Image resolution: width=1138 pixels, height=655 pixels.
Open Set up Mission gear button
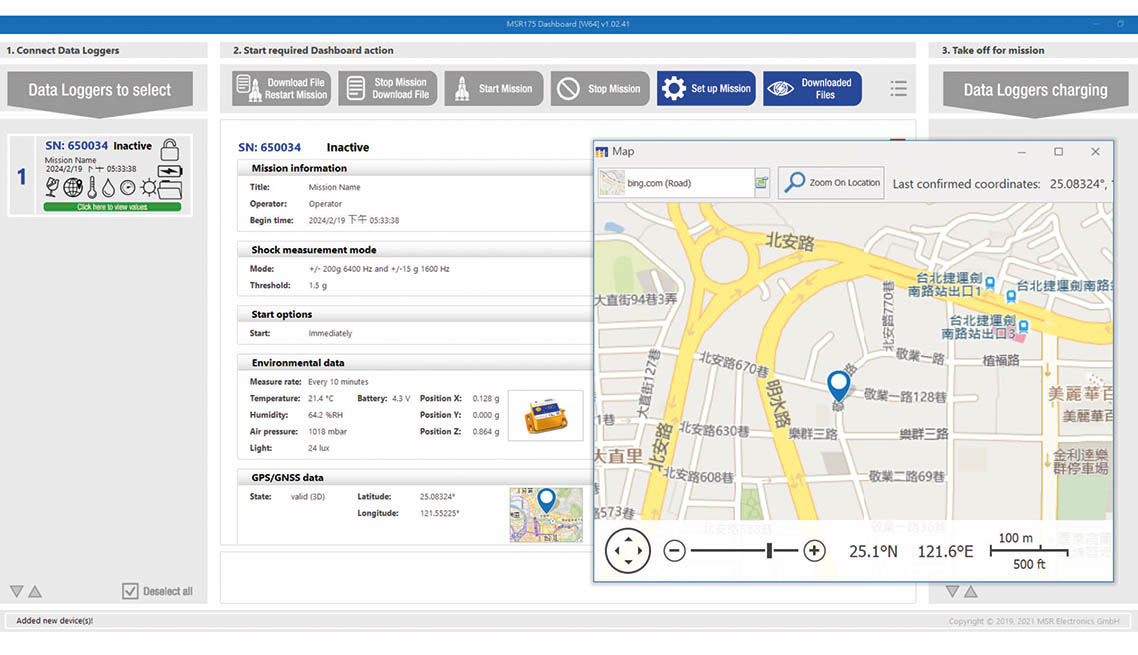pos(706,89)
